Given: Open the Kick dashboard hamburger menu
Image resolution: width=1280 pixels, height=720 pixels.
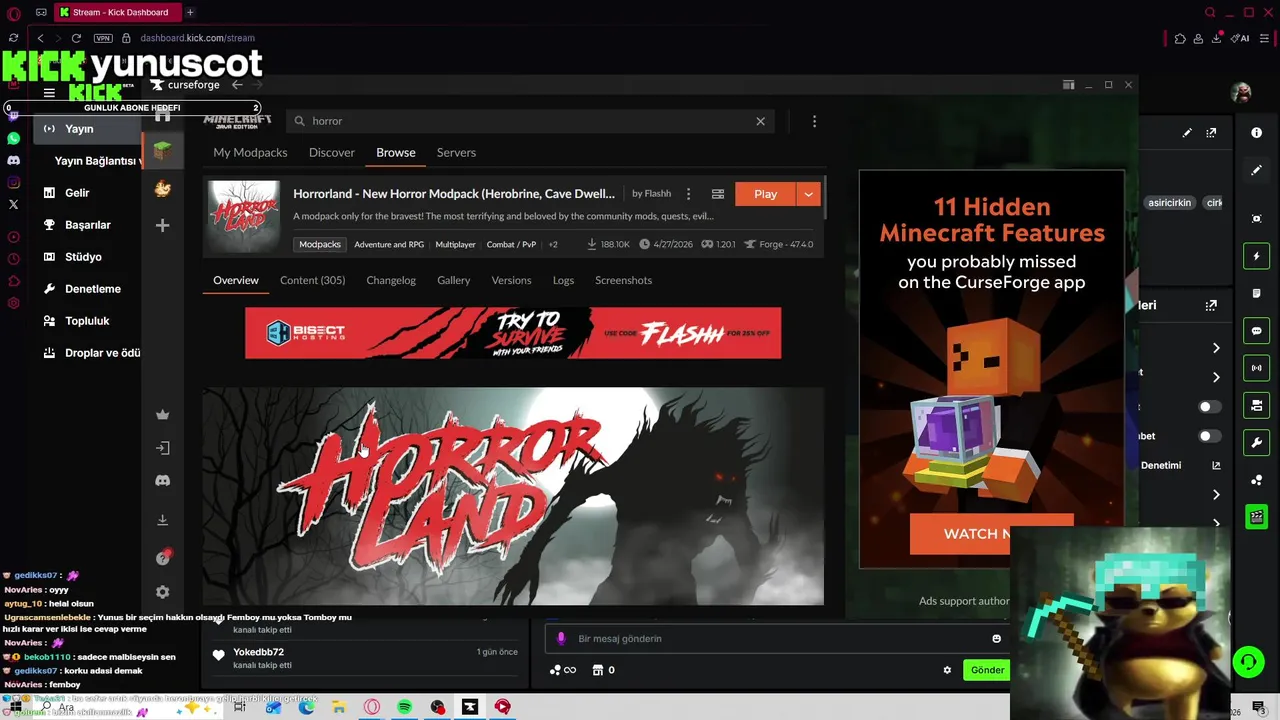Looking at the screenshot, I should (48, 93).
